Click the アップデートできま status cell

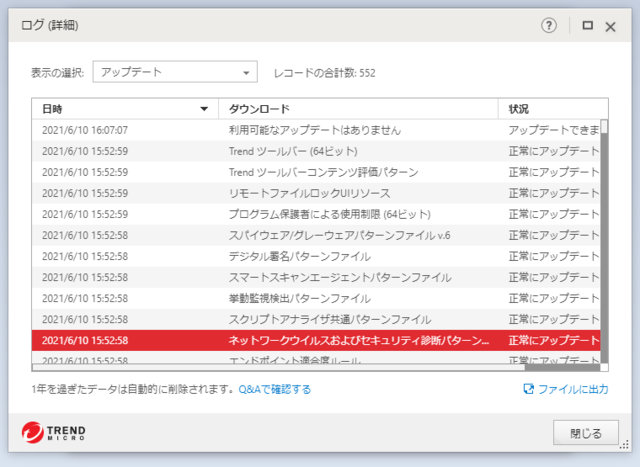(554, 130)
